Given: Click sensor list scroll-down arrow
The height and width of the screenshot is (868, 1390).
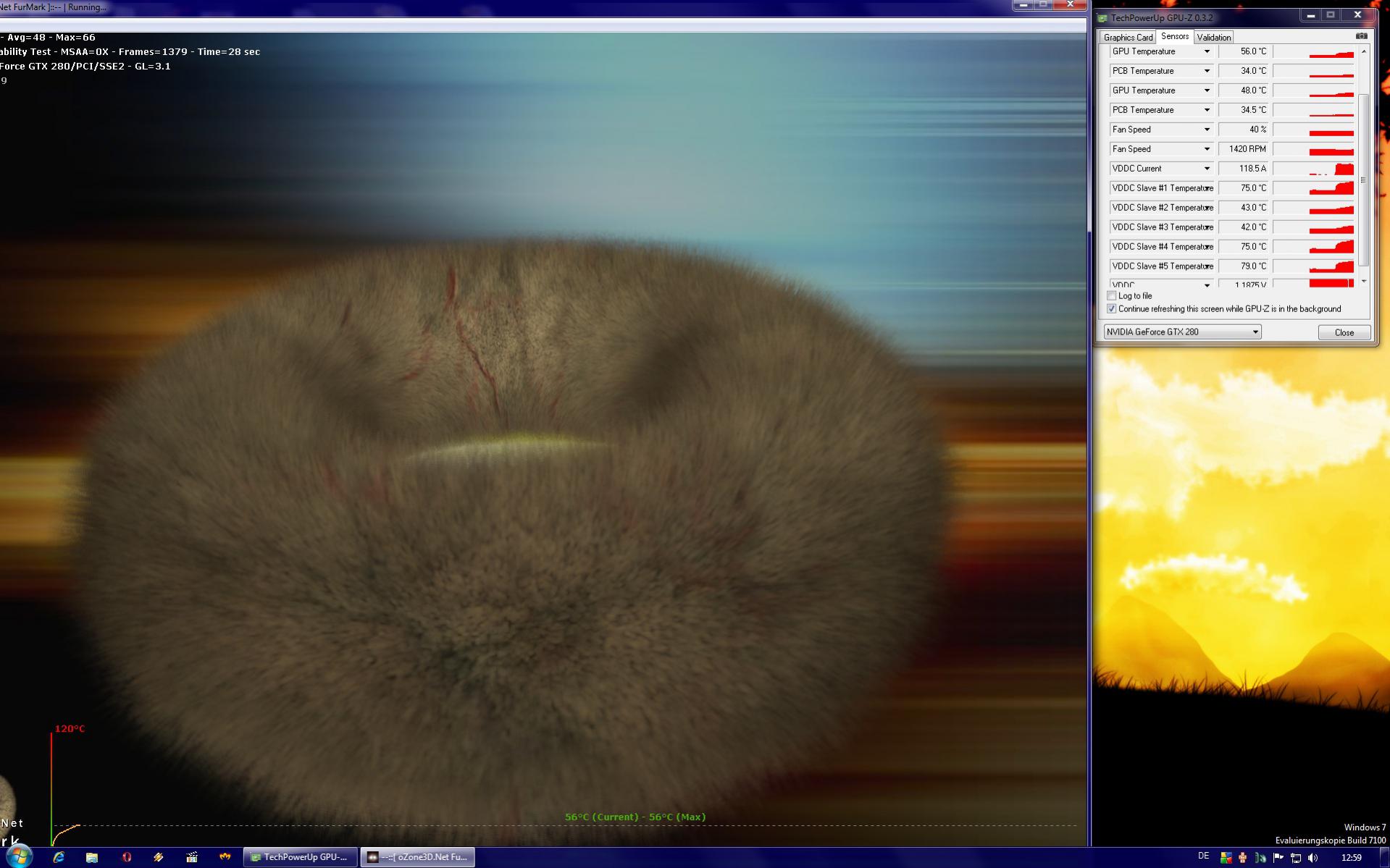Looking at the screenshot, I should 1364,281.
